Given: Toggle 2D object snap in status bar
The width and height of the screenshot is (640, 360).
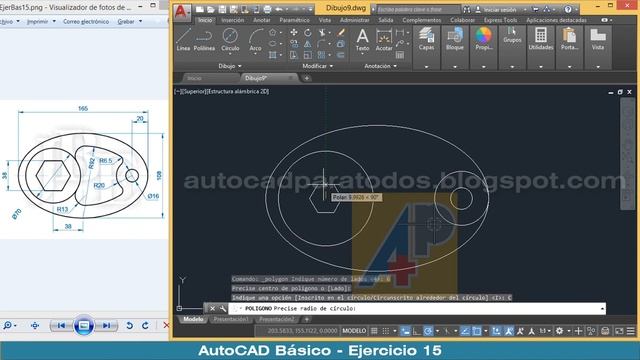Looking at the screenshot, I should [477, 331].
